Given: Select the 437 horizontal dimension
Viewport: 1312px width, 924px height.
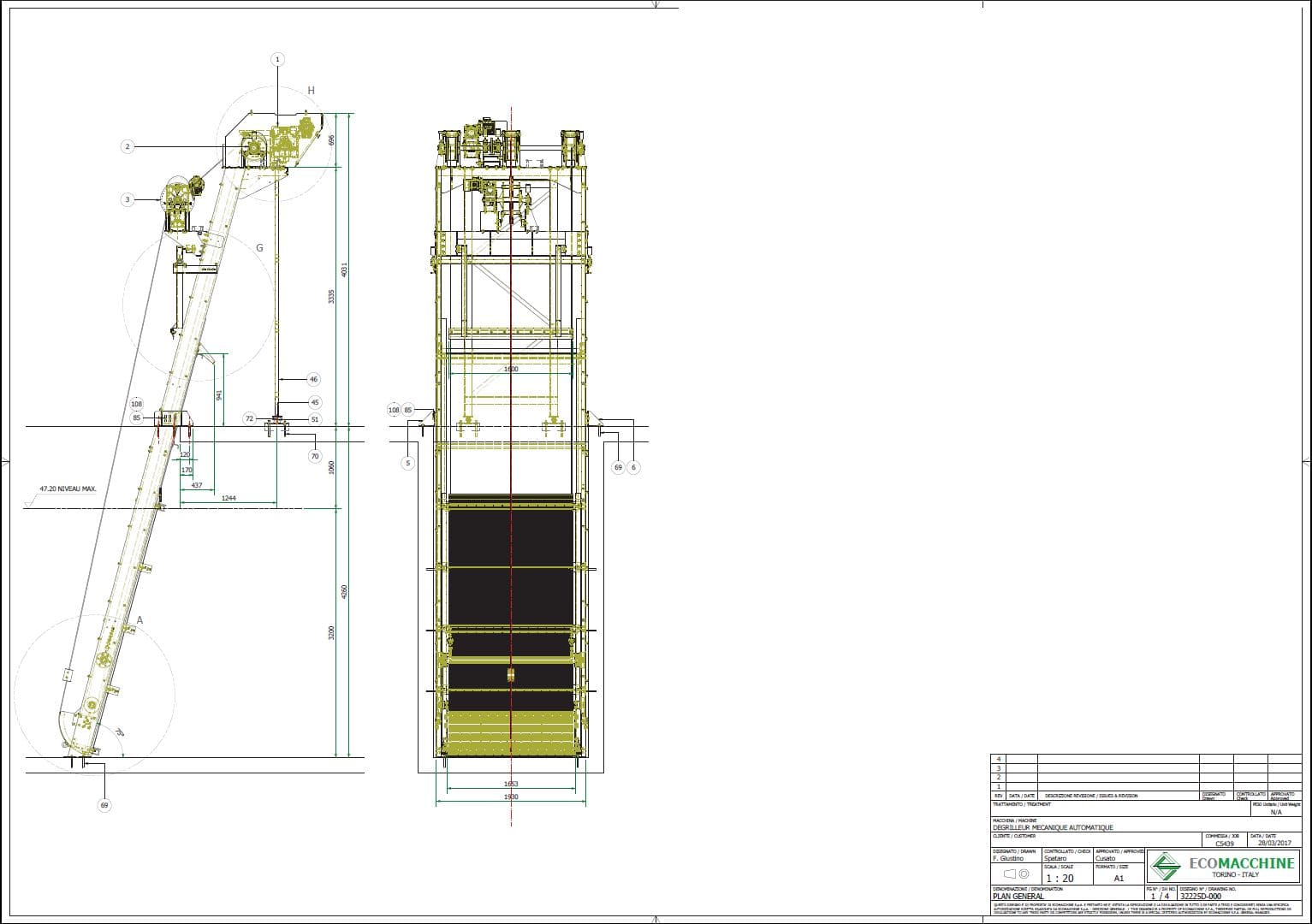Looking at the screenshot, I should coord(197,485).
